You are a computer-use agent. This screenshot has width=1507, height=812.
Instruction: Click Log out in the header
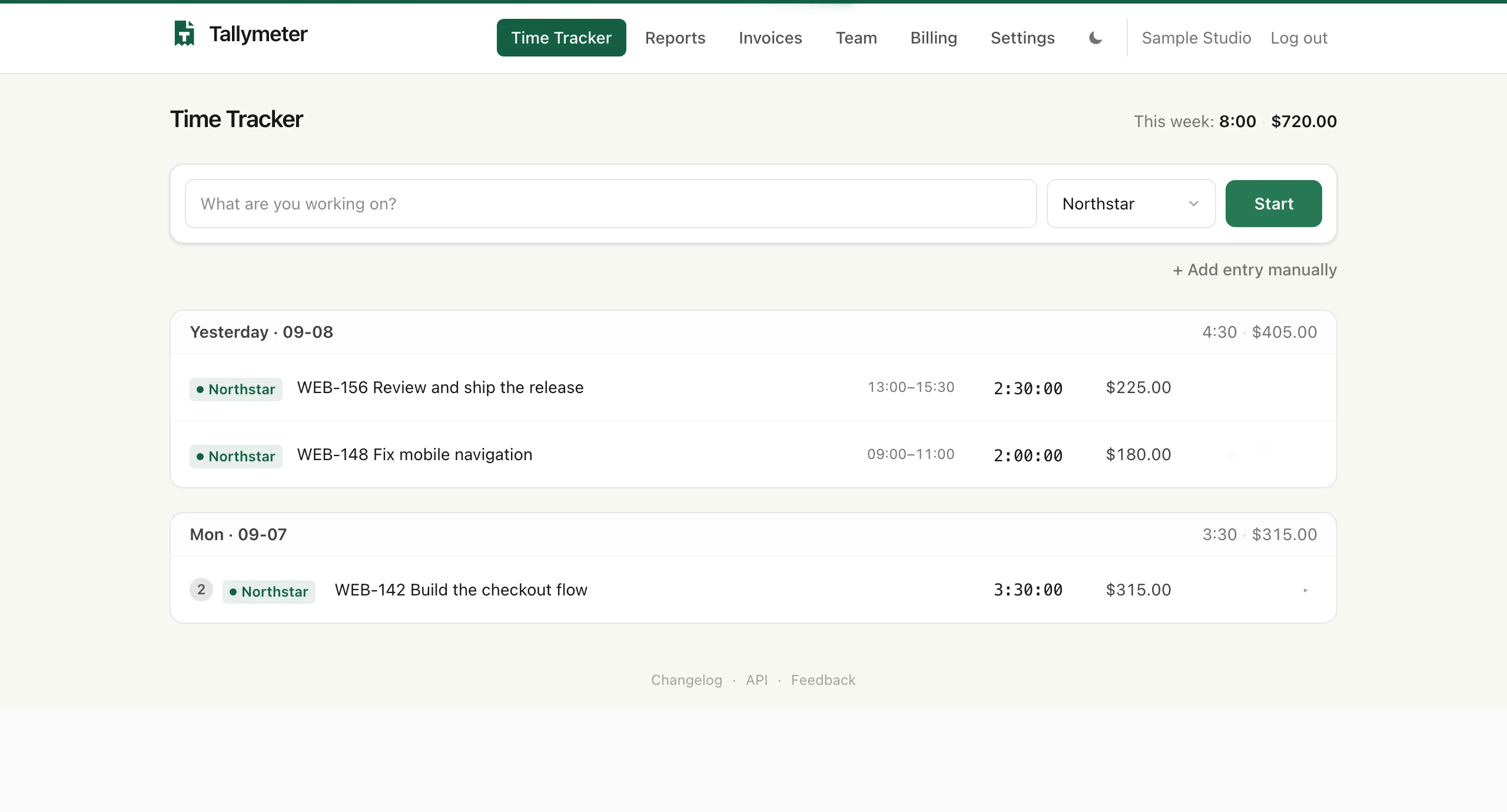(x=1299, y=38)
